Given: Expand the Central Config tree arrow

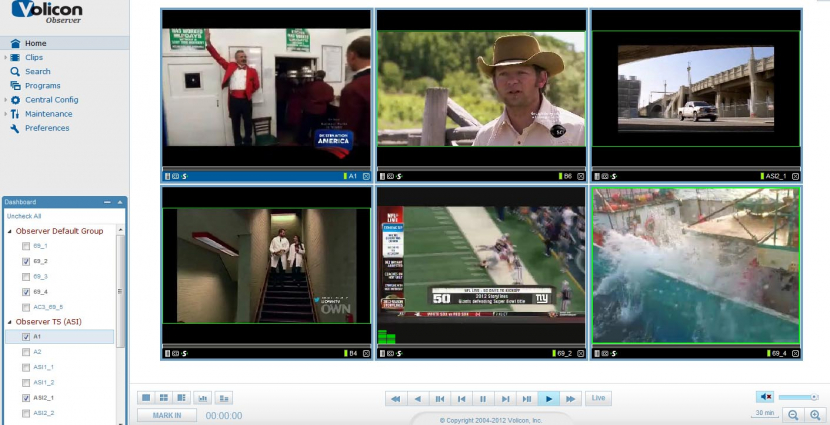Looking at the screenshot, I should tap(5, 100).
